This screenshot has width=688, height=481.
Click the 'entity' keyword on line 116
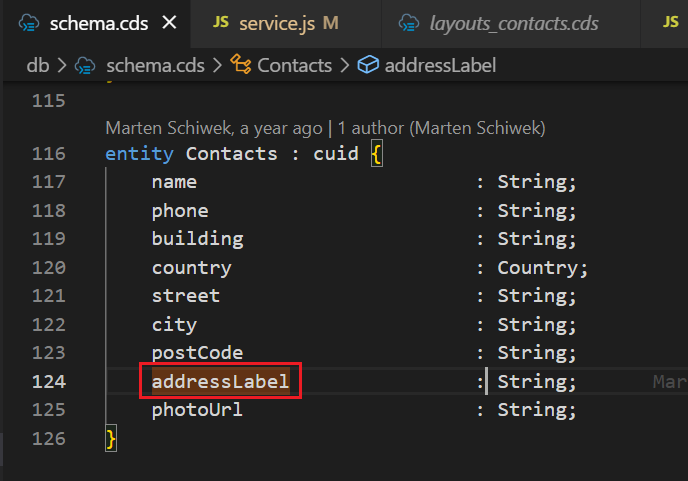[x=140, y=154]
